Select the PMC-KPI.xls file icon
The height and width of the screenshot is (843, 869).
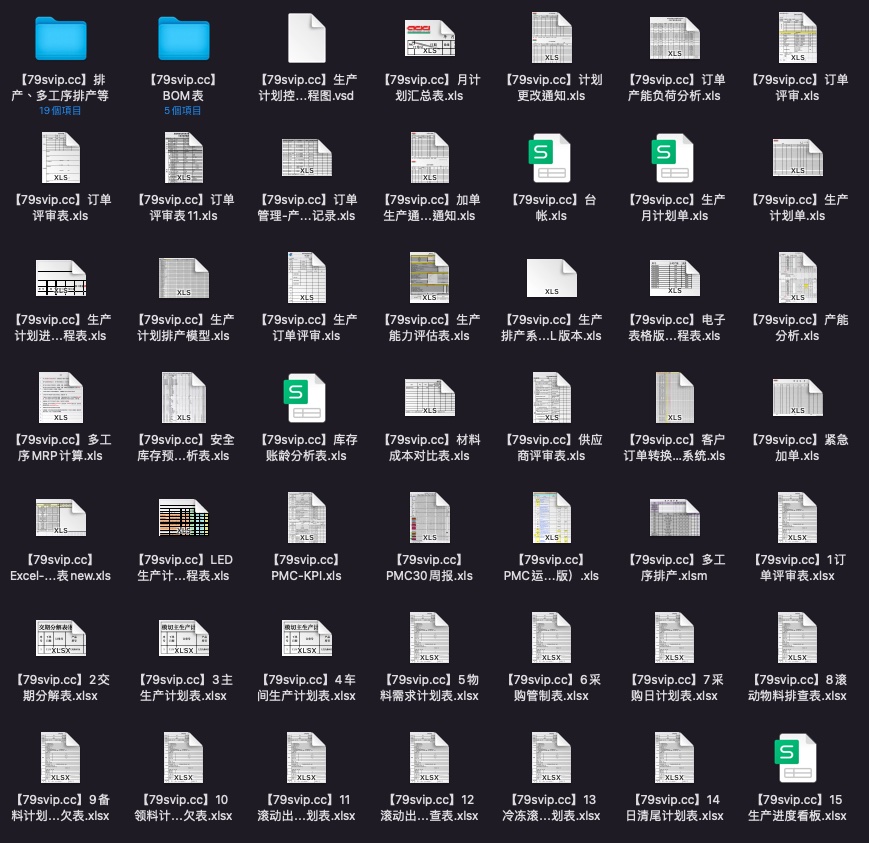(x=306, y=518)
